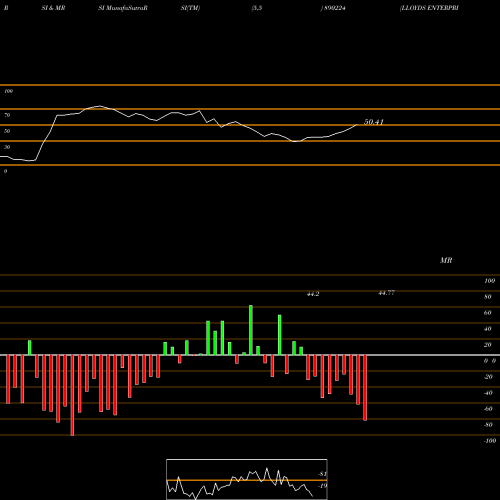The image size is (500, 500).
Task: Click the -100 label on the MR axis
Action: point(490,441)
